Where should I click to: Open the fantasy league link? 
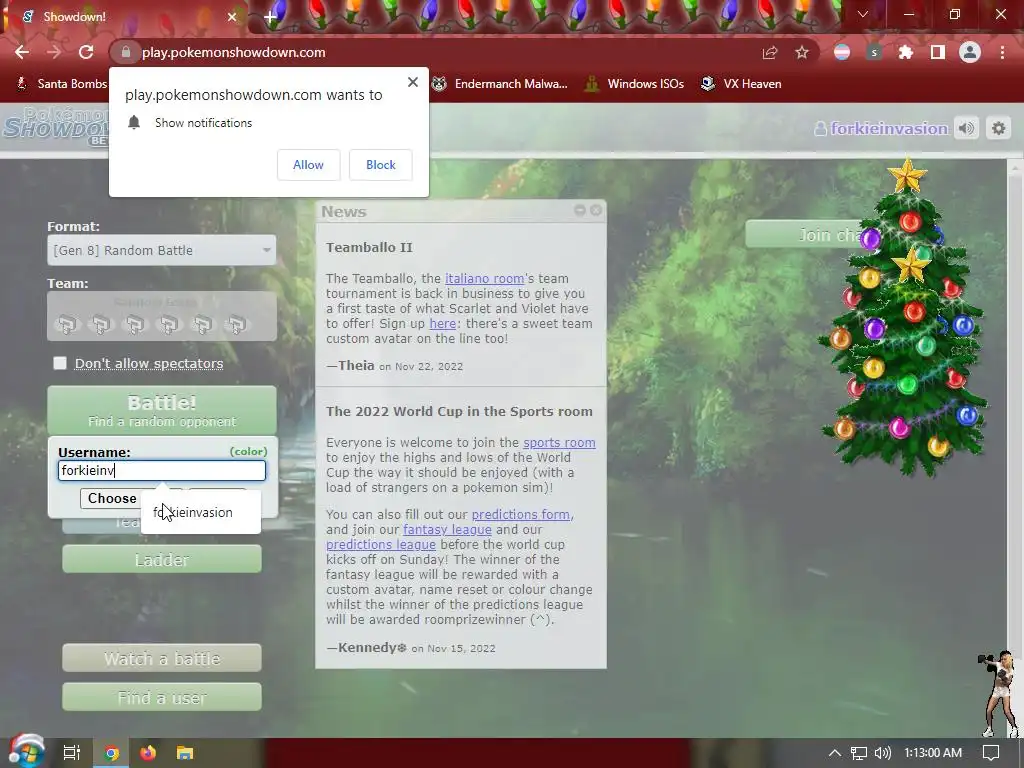coord(447,530)
